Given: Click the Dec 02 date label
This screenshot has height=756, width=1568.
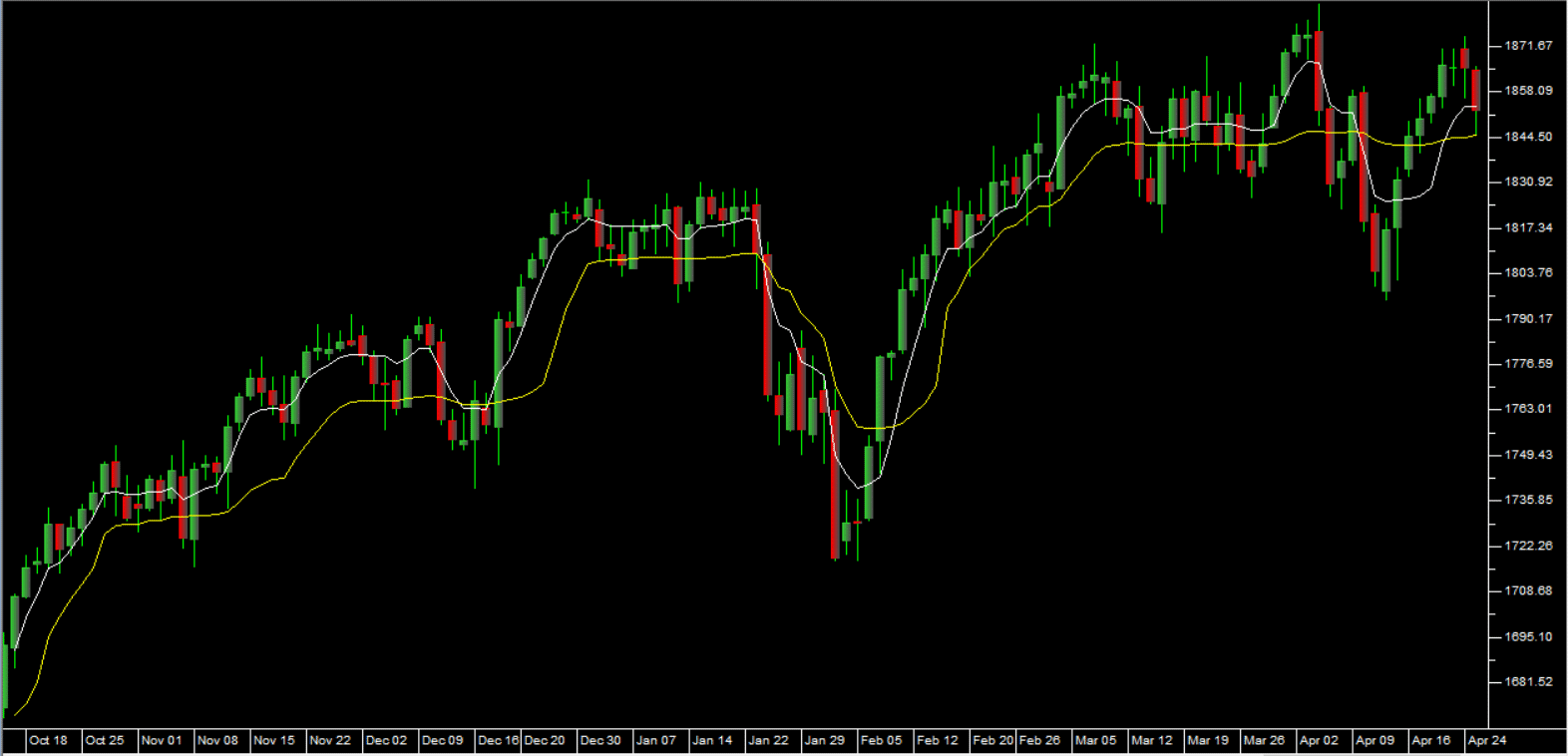Looking at the screenshot, I should tap(386, 740).
